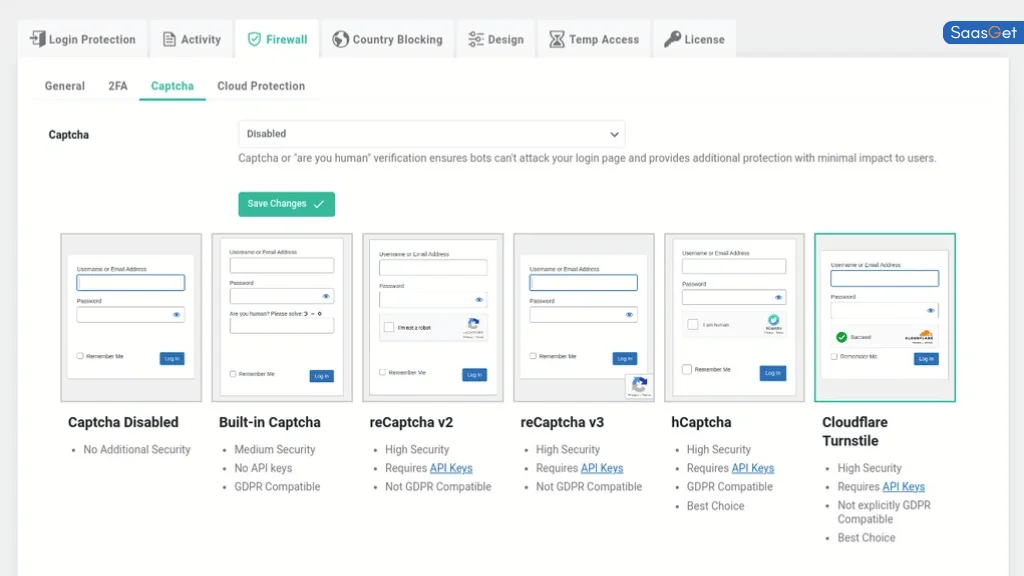Click username field in Cloudflare Turnstile preview
Viewport: 1024px width, 576px height.
coord(884,278)
